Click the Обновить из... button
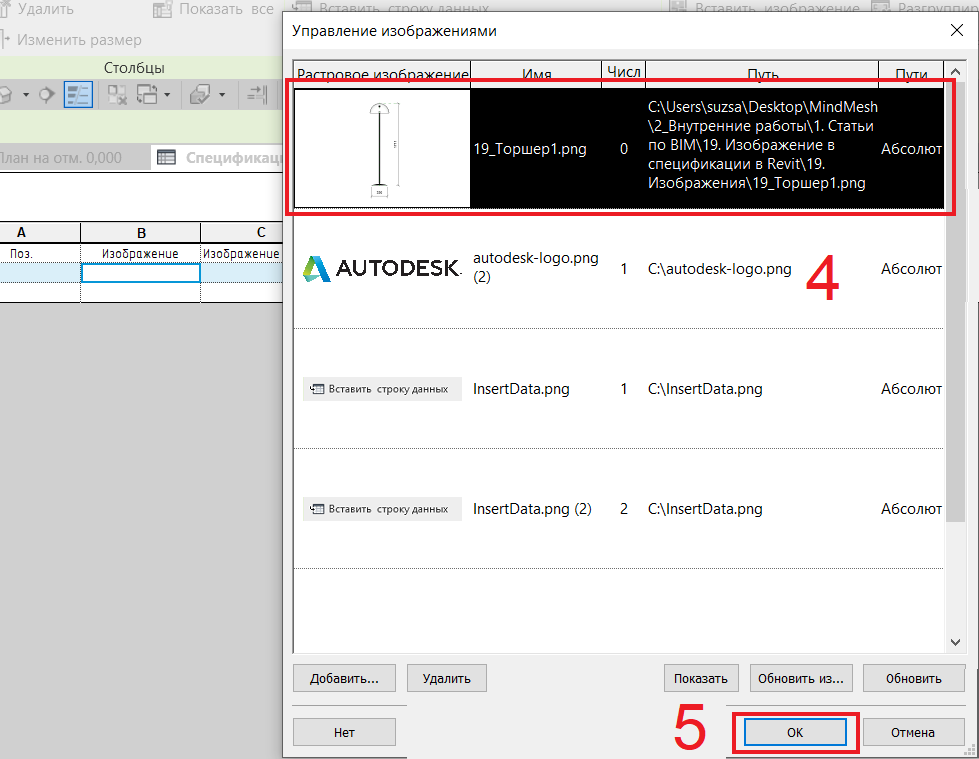 800,678
